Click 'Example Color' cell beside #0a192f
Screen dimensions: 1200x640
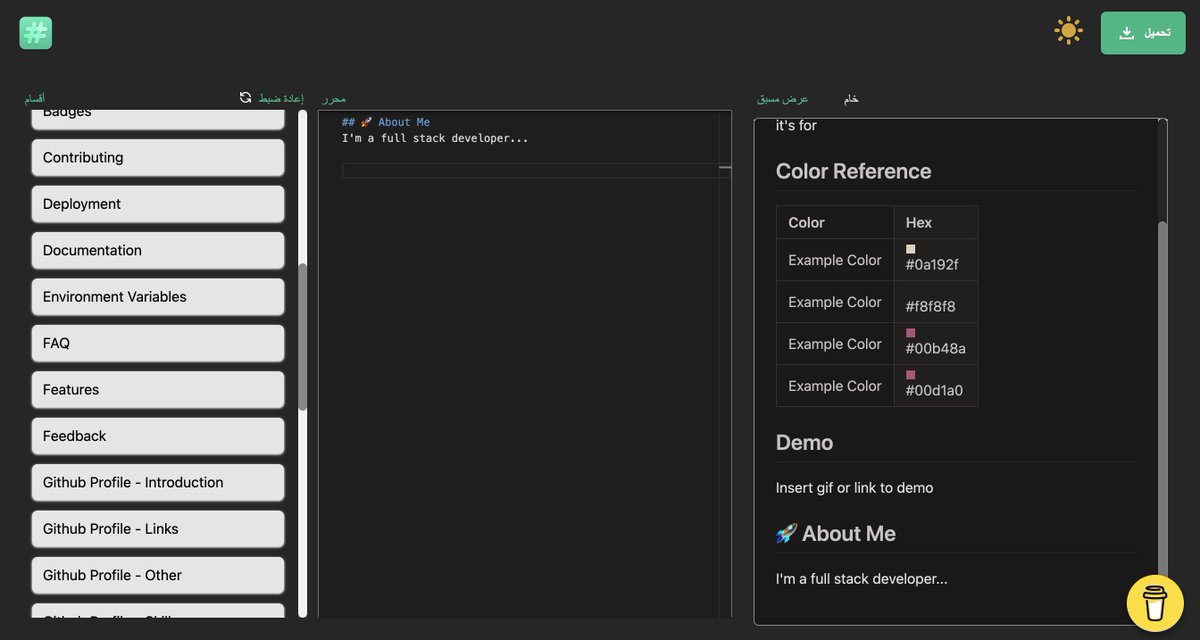click(x=835, y=260)
